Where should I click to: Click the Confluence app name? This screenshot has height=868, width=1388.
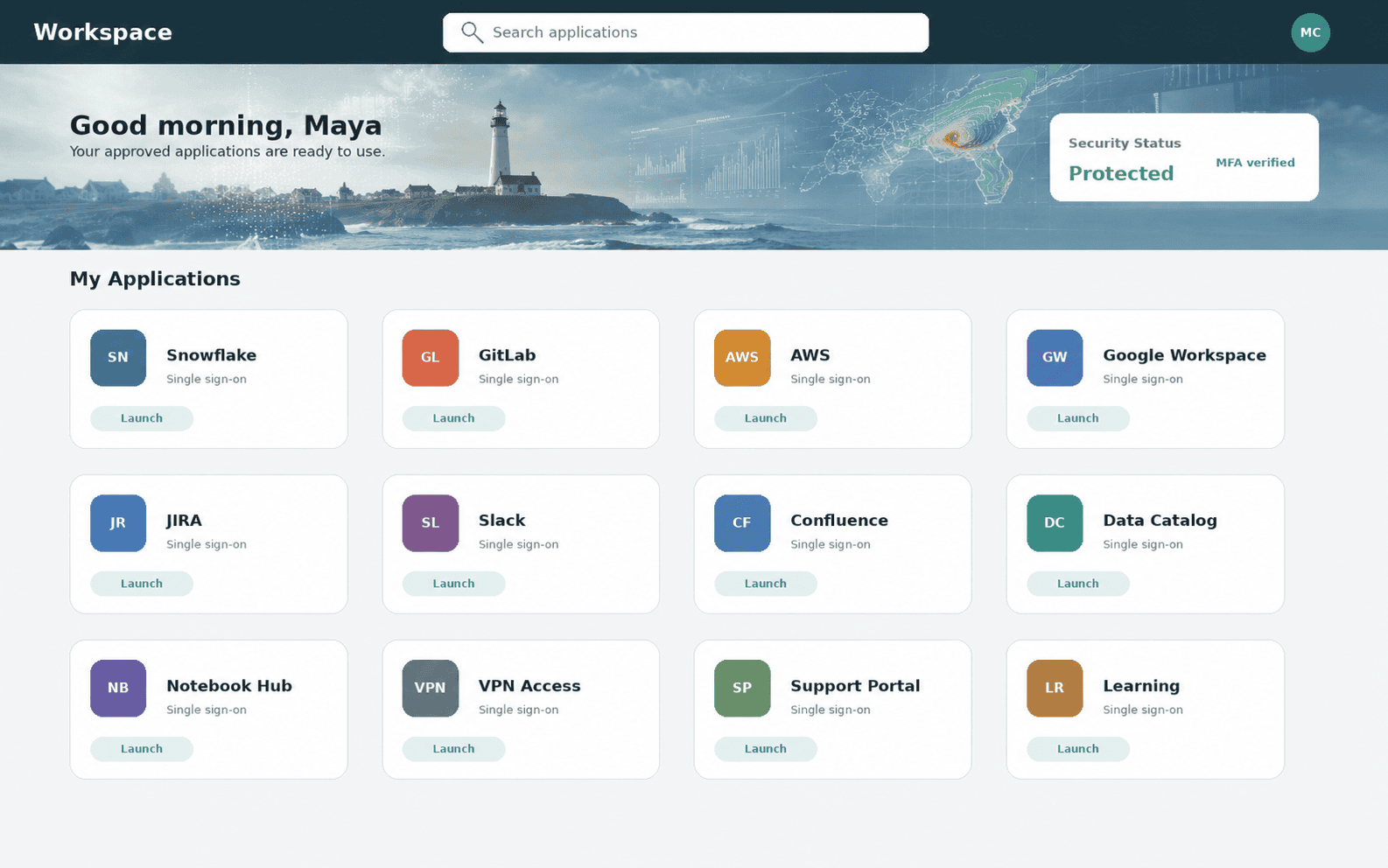point(839,521)
